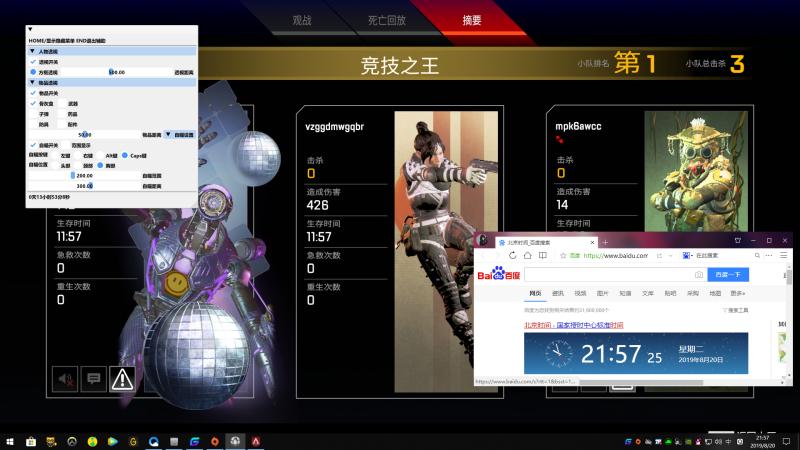The width and height of the screenshot is (800, 450).
Task: Open the Baidu paw search engine dropdown
Action: pyautogui.click(x=688, y=255)
